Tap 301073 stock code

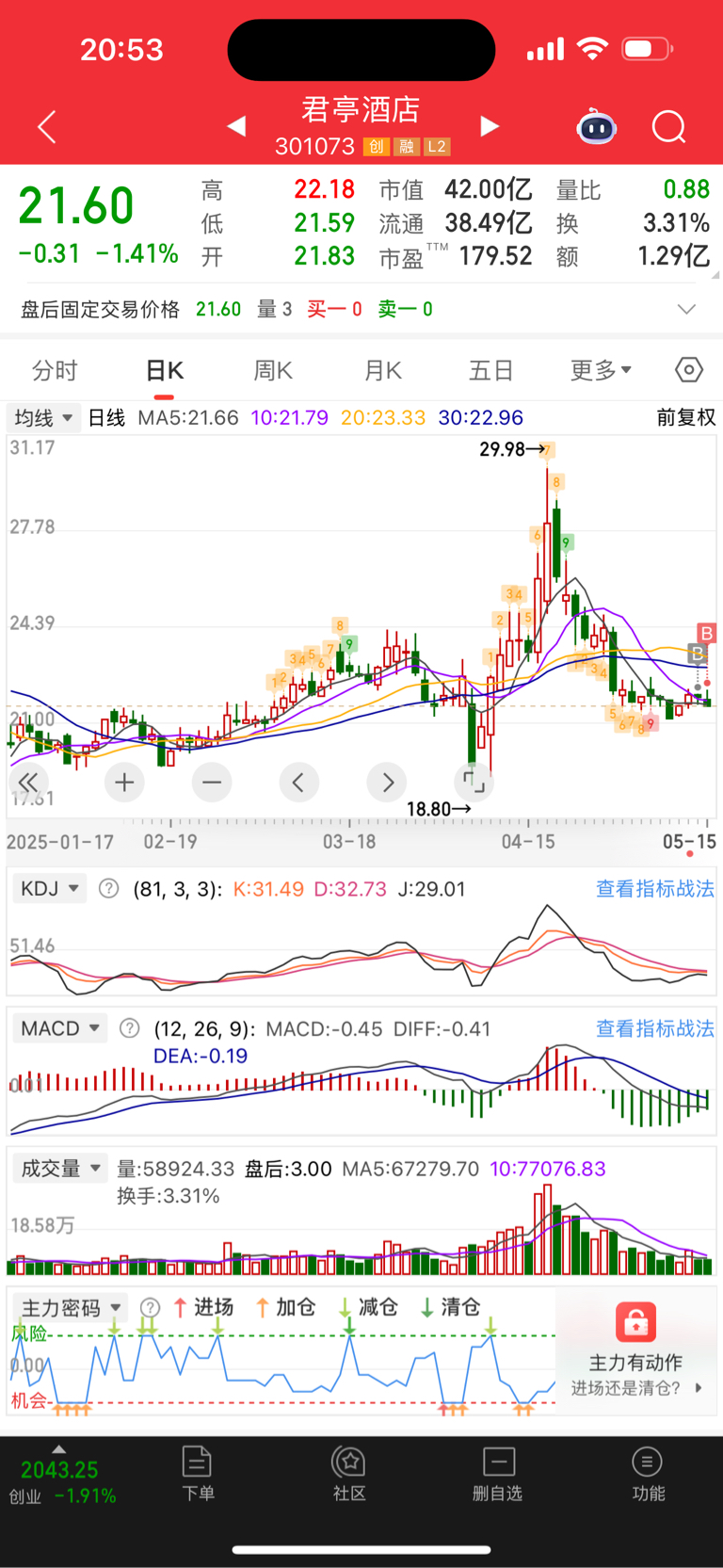point(314,147)
